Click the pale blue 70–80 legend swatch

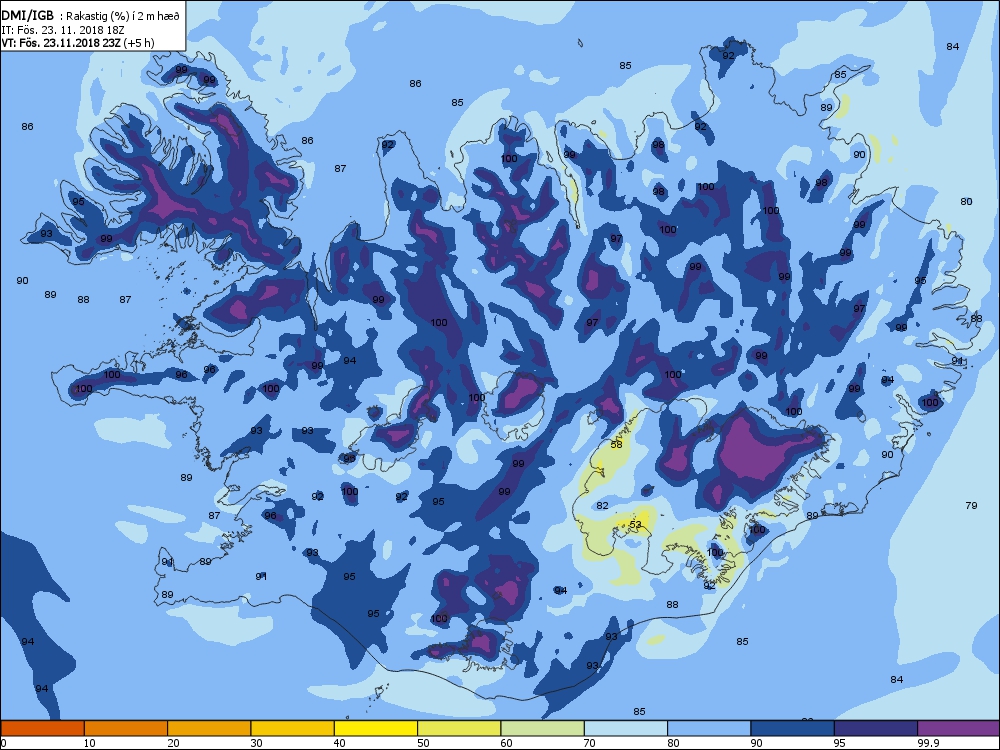626,728
